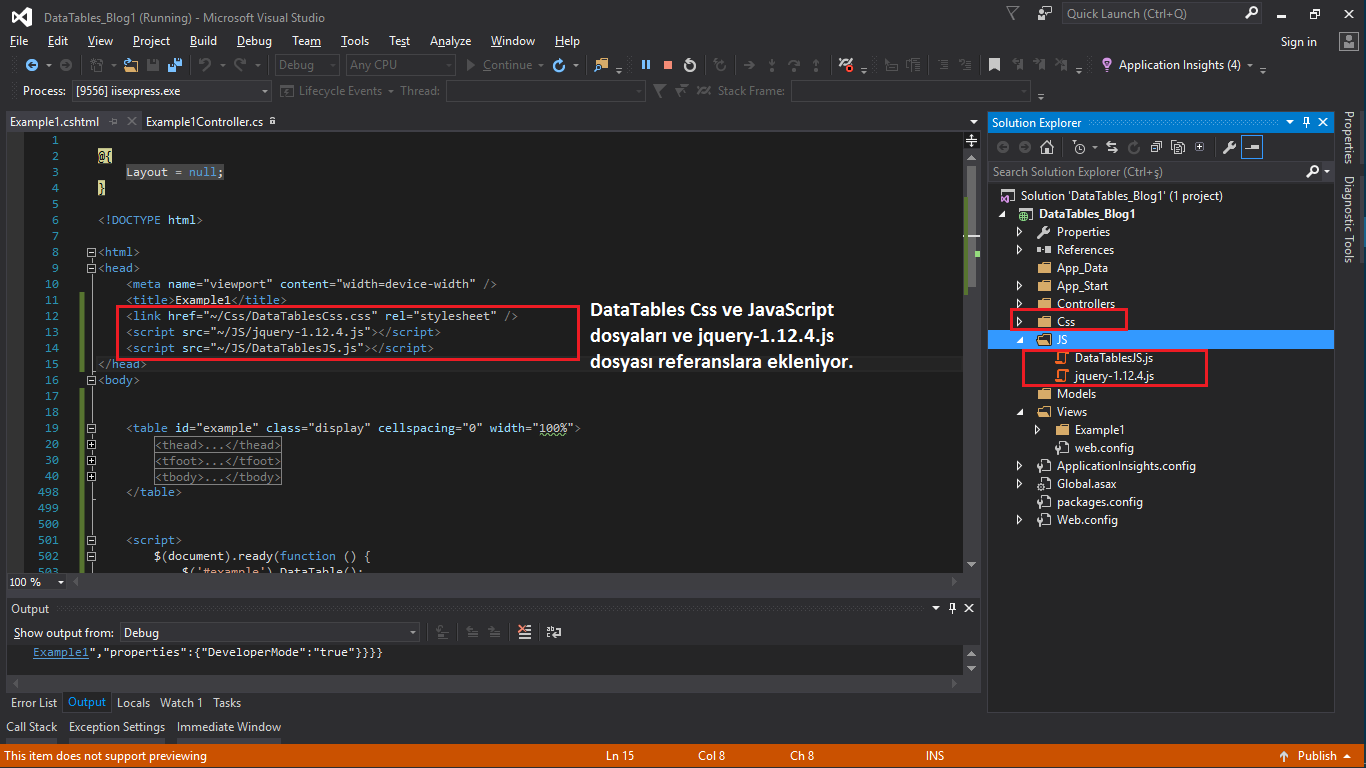This screenshot has width=1366, height=768.
Task: Open the Debug menu
Action: (x=254, y=41)
